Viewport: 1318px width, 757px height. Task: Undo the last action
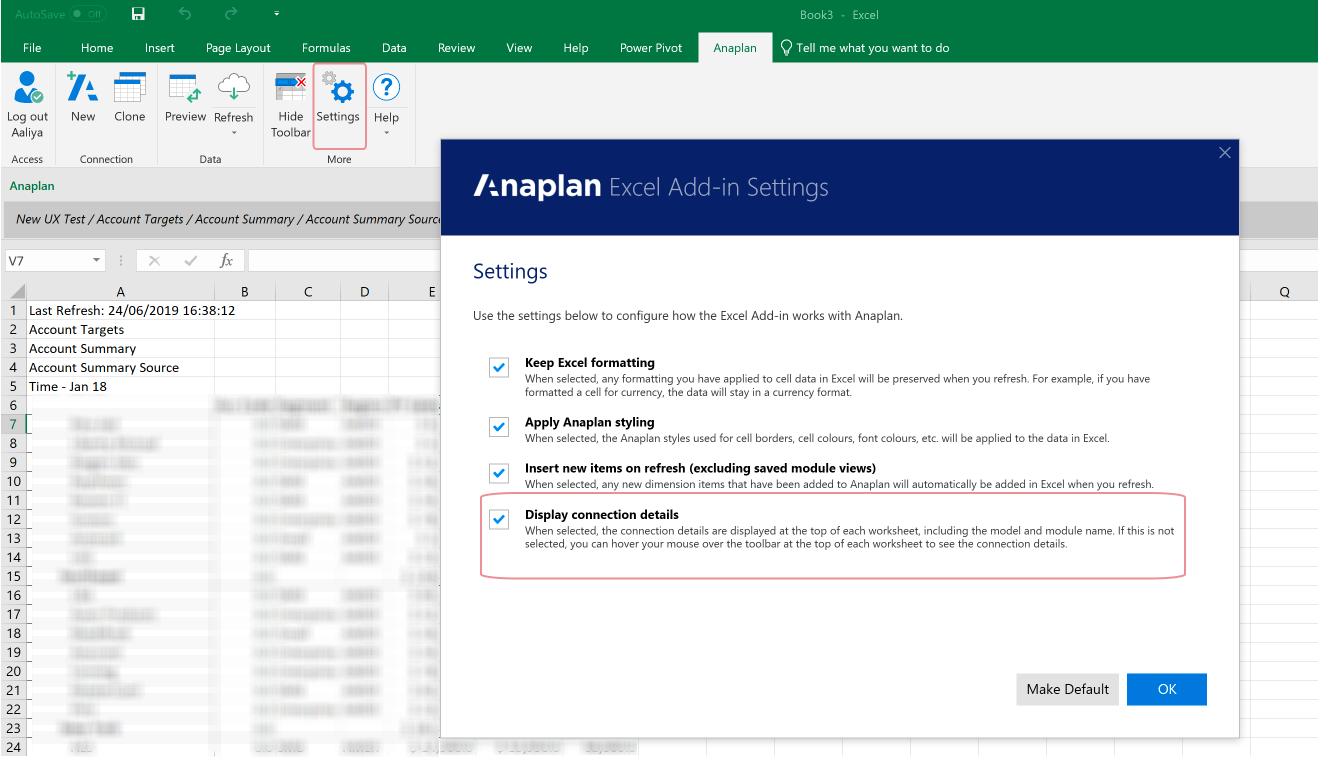[185, 14]
